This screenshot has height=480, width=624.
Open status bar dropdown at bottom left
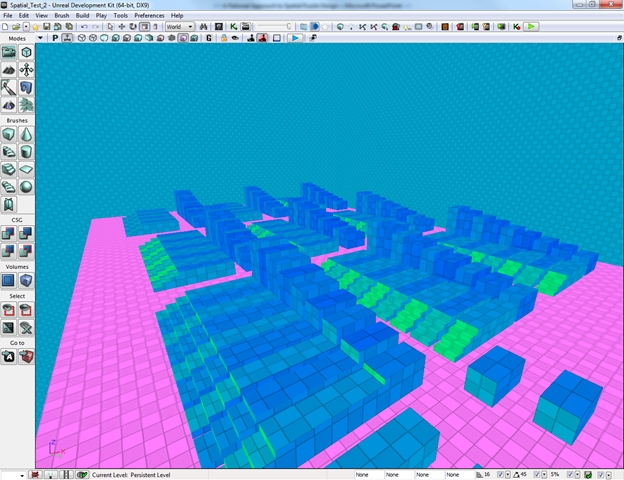(21, 475)
